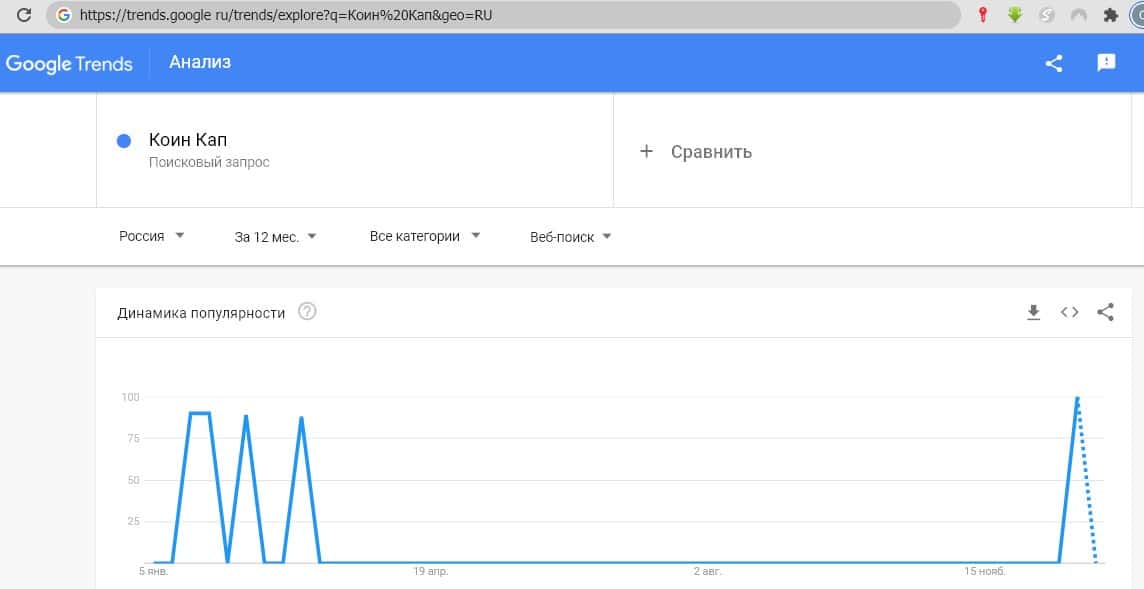1144x589 pixels.
Task: Click the blue color dot next to Коин Кап
Action: point(124,141)
